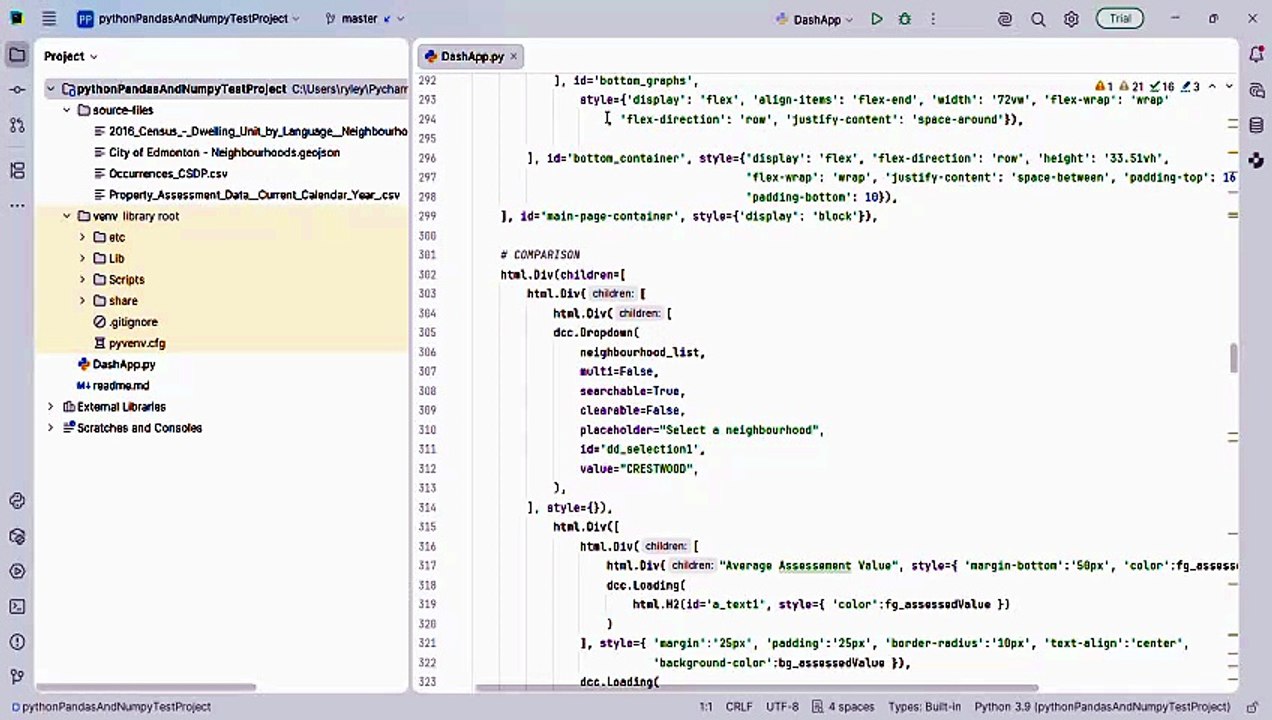Click the Trial license button
Viewport: 1272px width, 720px height.
coord(1120,19)
